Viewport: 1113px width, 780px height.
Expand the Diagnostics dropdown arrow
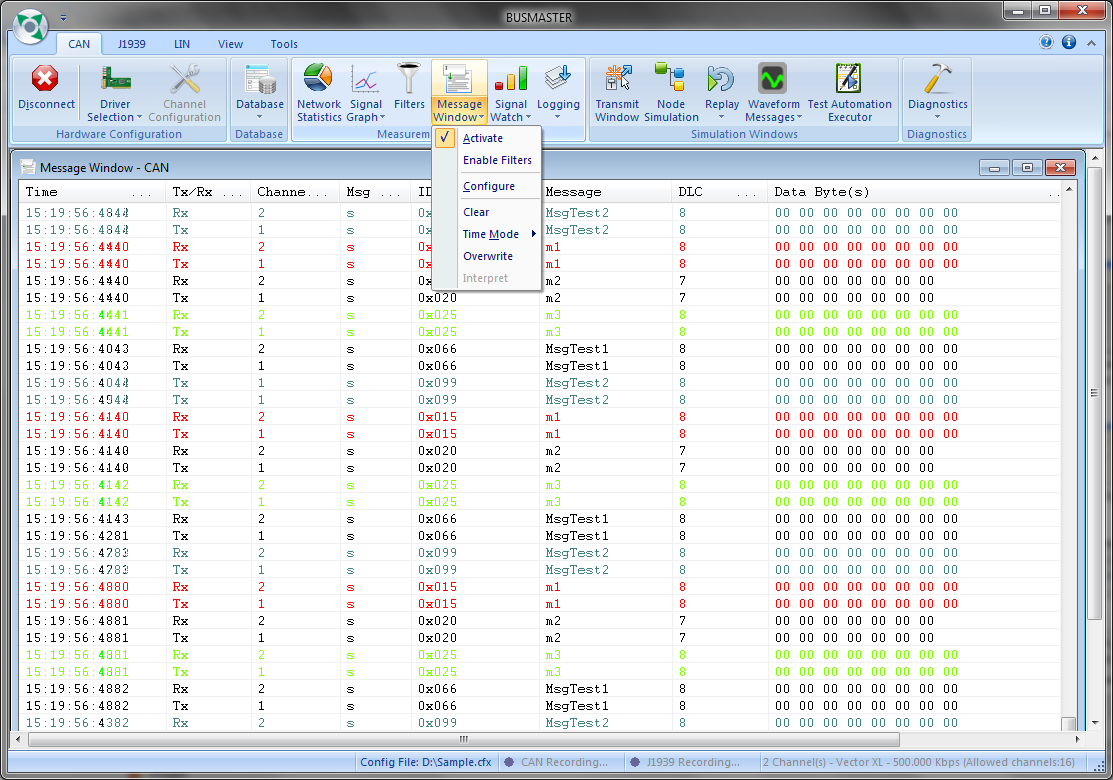[937, 117]
